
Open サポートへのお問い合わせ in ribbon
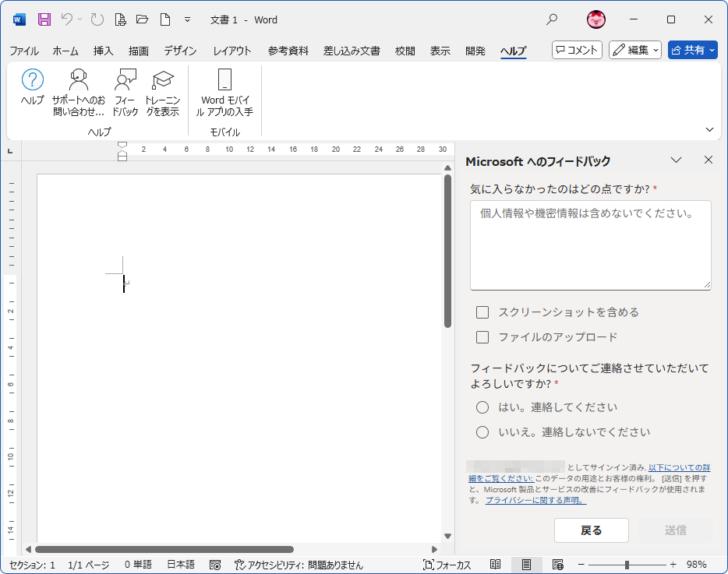pos(78,92)
